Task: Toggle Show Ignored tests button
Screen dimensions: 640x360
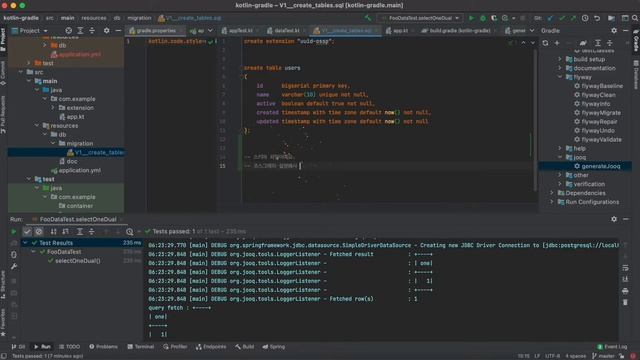Action: point(39,231)
